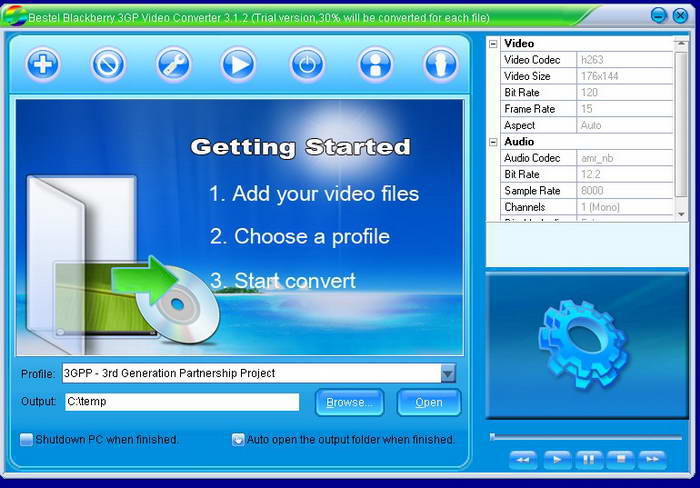Click the properties panel scroll-up arrow
The width and height of the screenshot is (700, 488).
[681, 43]
